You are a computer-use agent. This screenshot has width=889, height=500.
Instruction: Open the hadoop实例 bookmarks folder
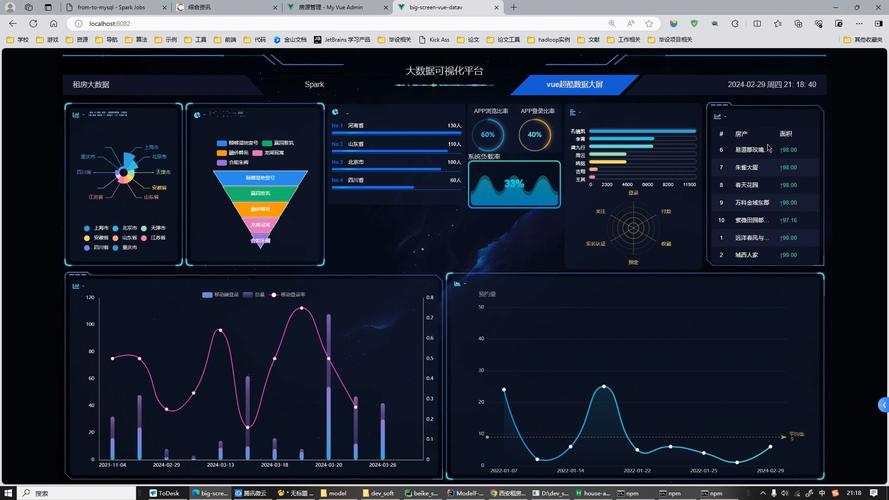click(549, 40)
